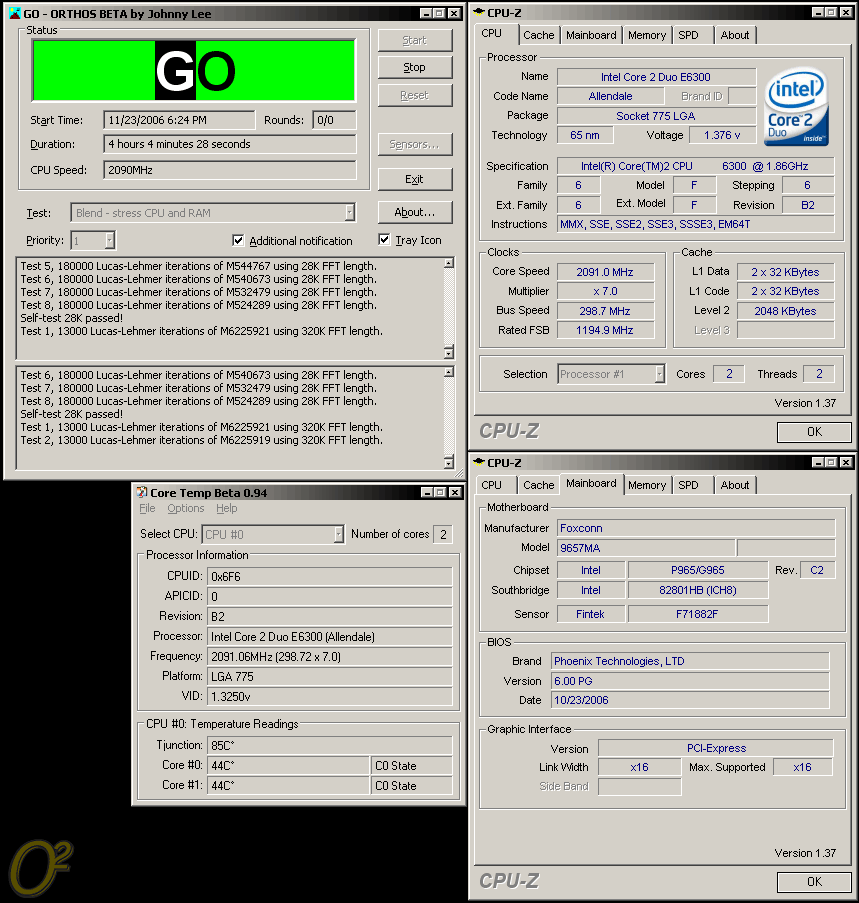Click the Number of cores field in Core Temp
The width and height of the screenshot is (859, 903).
pos(443,534)
